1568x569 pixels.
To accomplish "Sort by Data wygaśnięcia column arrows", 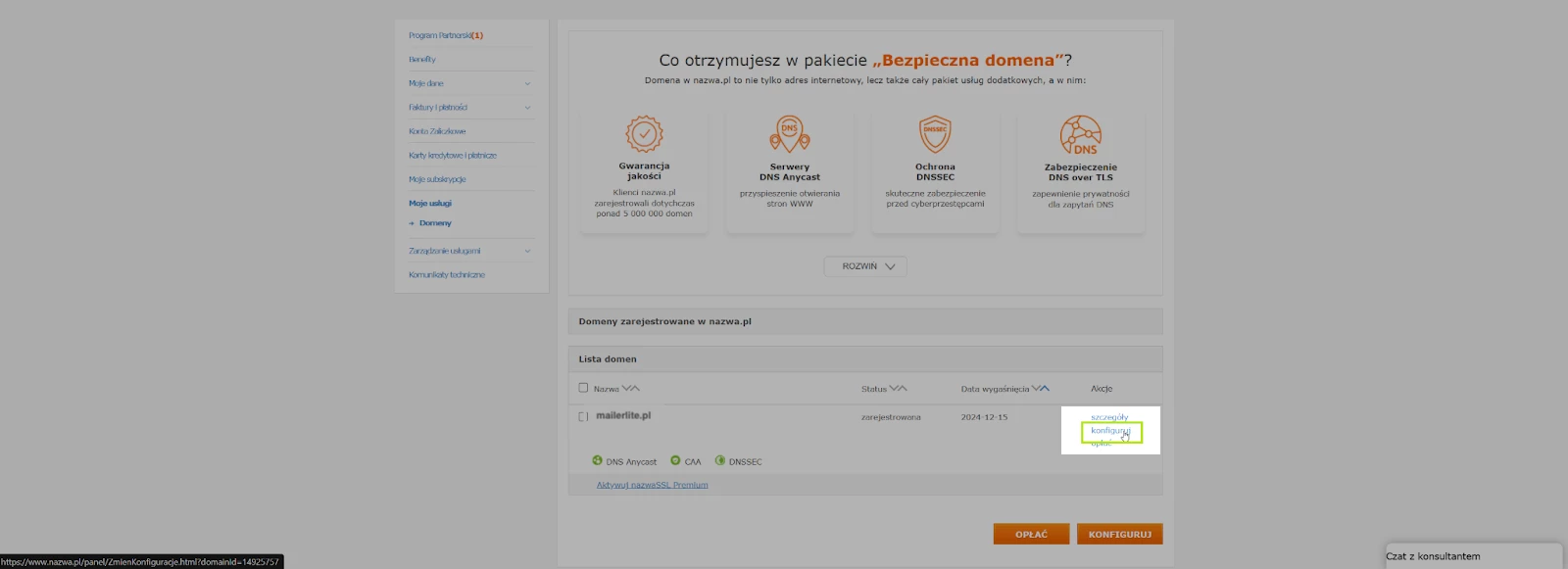I will [1040, 389].
